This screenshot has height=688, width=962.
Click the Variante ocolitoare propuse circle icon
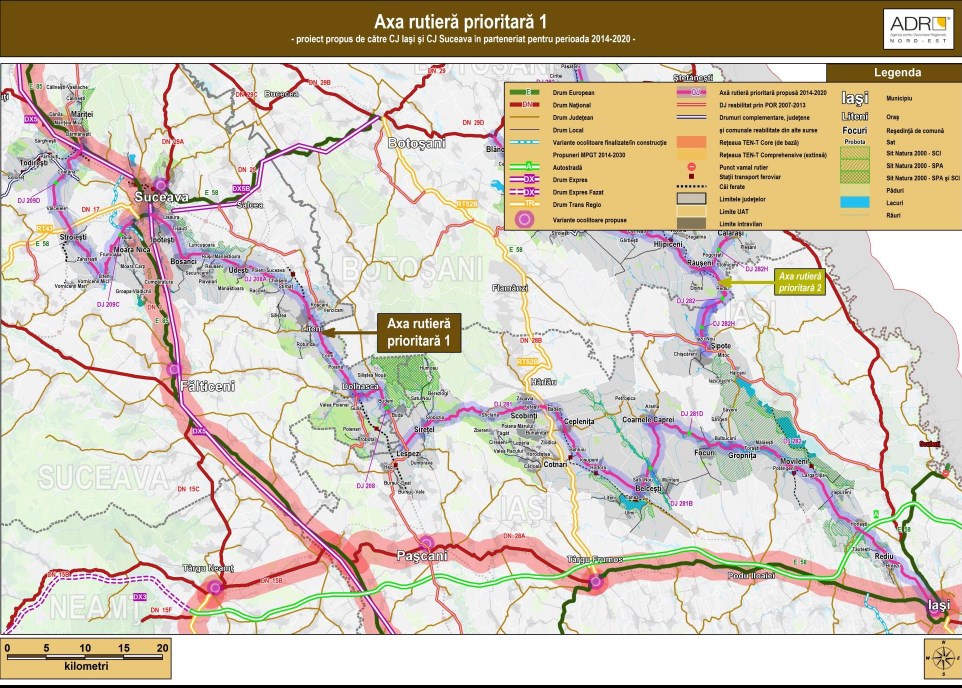point(526,219)
